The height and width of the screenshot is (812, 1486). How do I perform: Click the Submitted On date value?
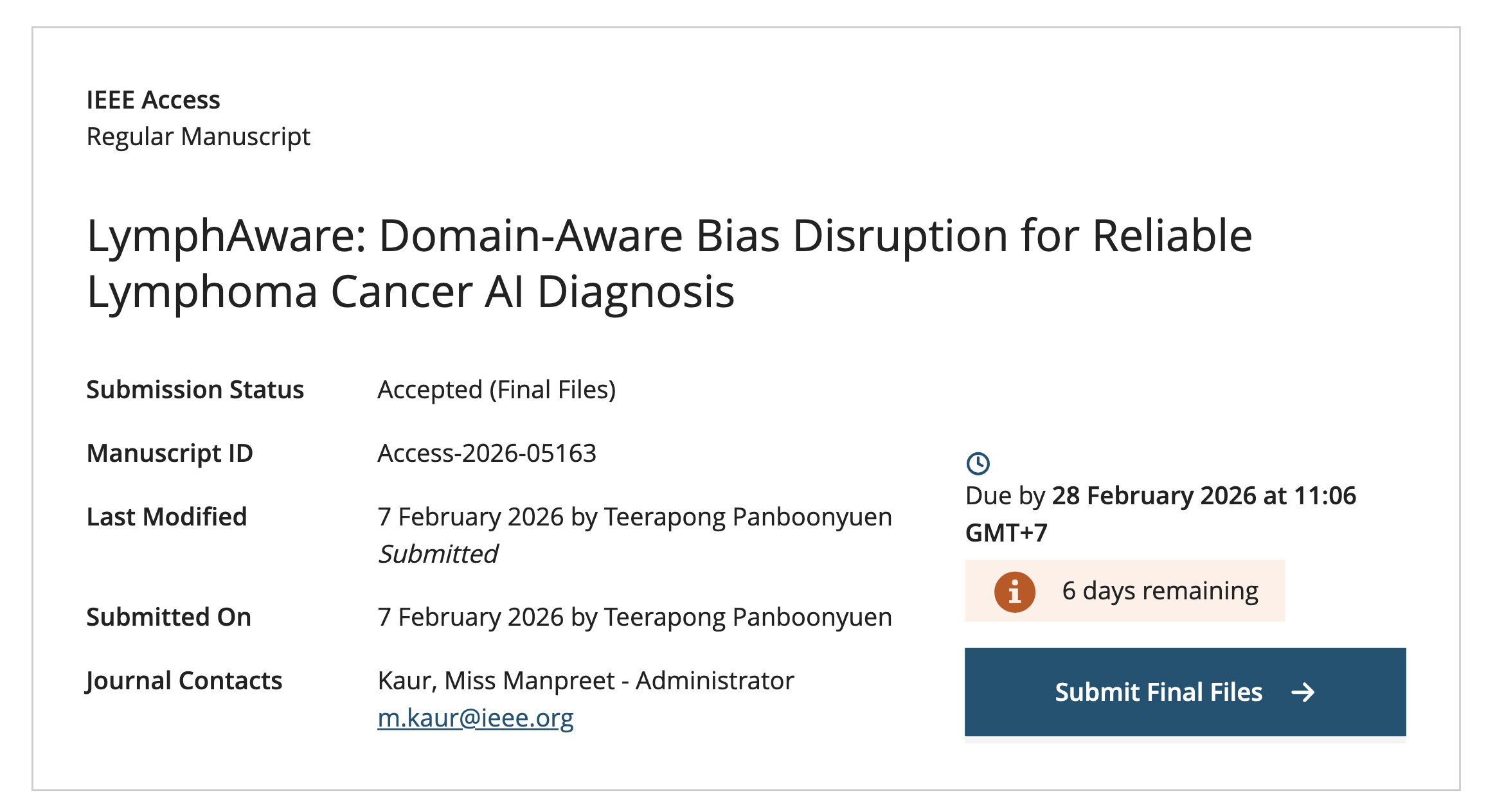click(634, 617)
